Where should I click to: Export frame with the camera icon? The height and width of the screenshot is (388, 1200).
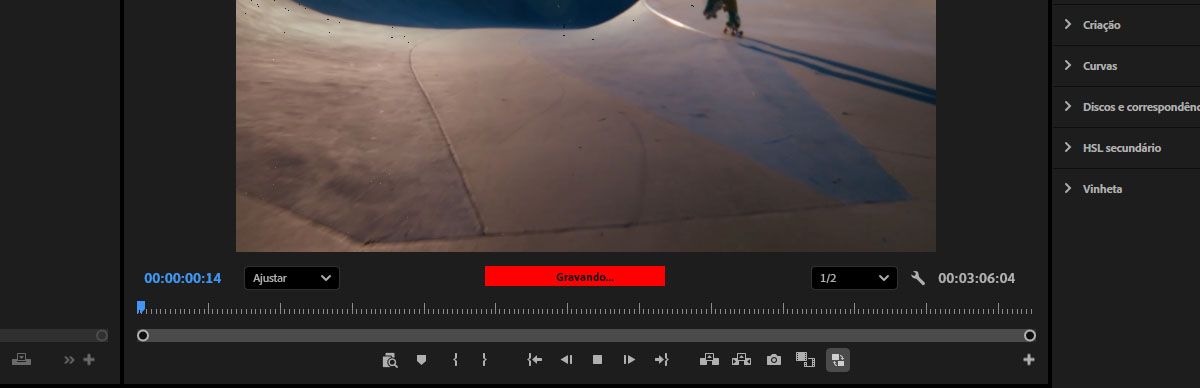773,359
